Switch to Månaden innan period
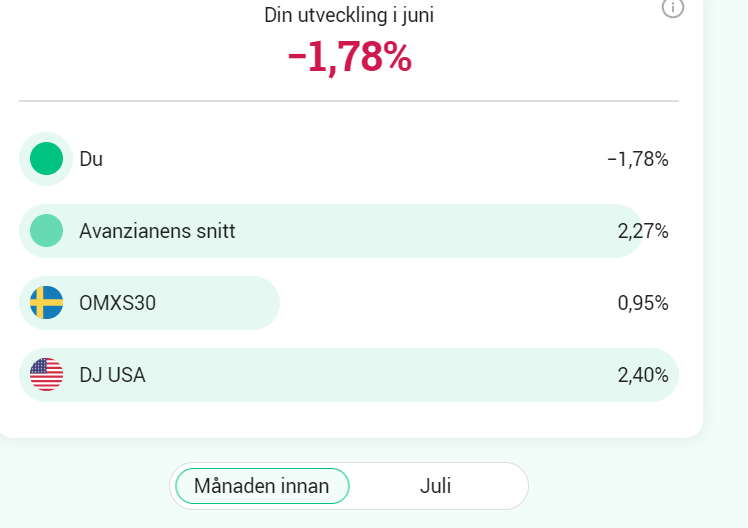Viewport: 748px width, 528px height. pos(262,486)
